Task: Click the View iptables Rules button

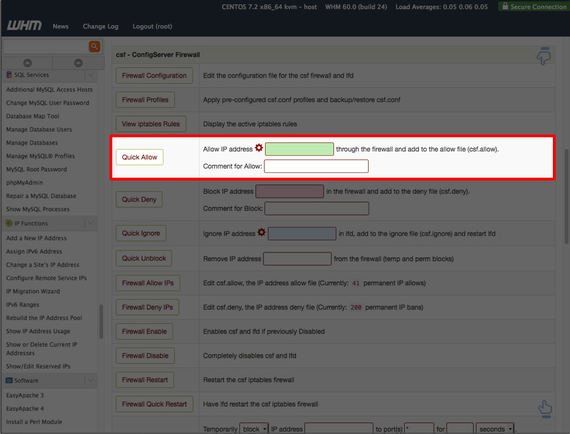Action: (x=151, y=124)
